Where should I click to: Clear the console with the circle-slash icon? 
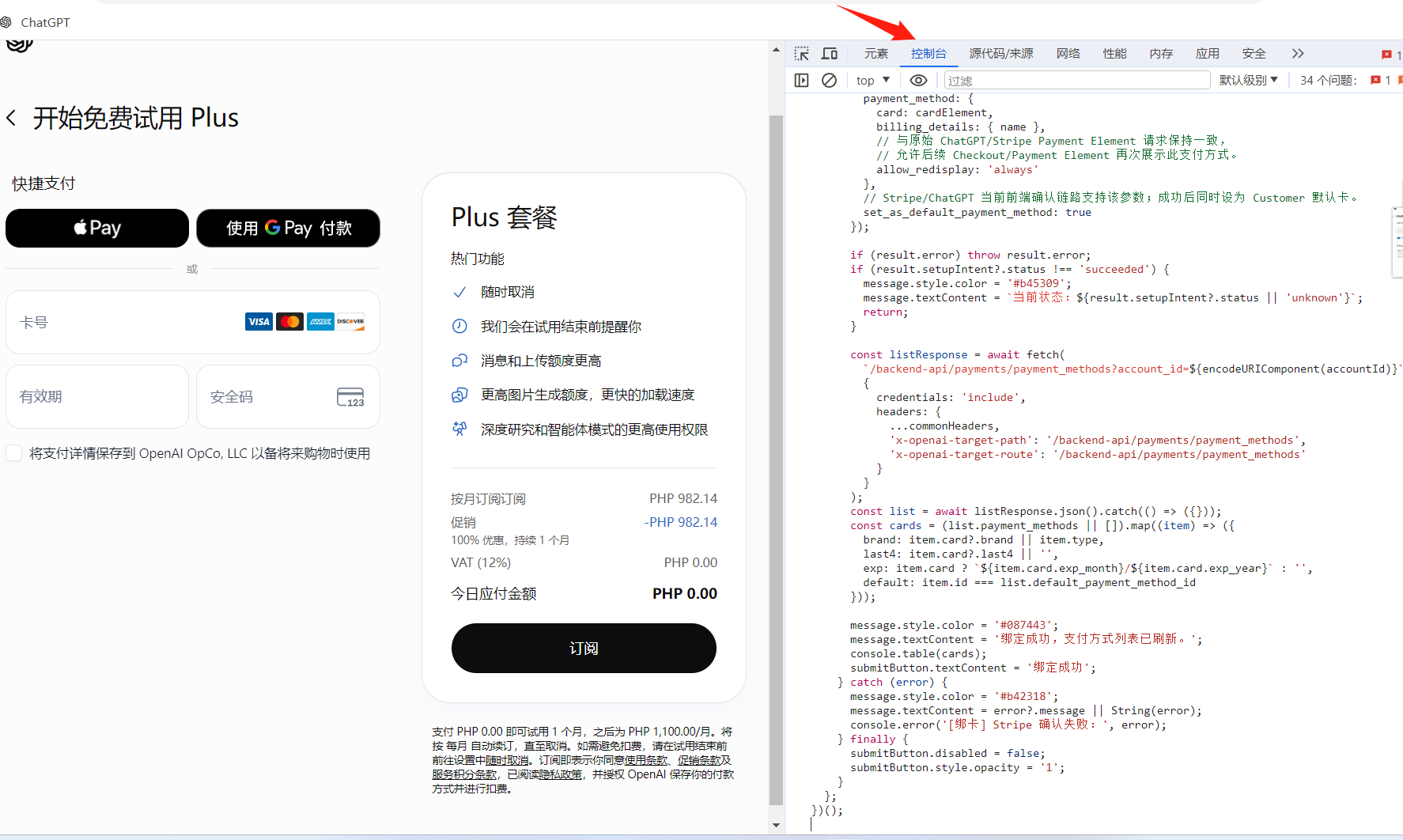click(829, 80)
